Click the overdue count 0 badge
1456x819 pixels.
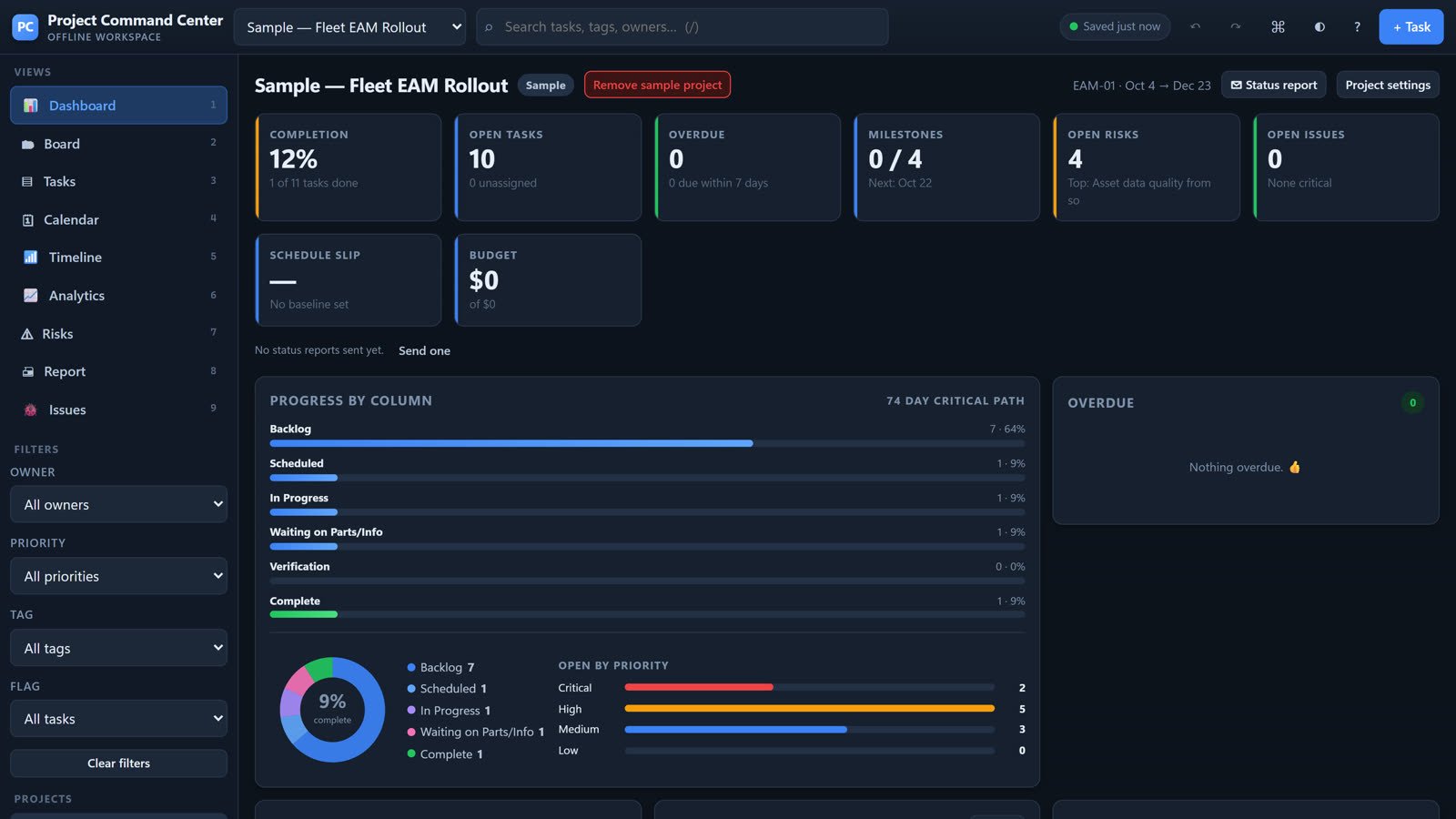click(x=1412, y=403)
